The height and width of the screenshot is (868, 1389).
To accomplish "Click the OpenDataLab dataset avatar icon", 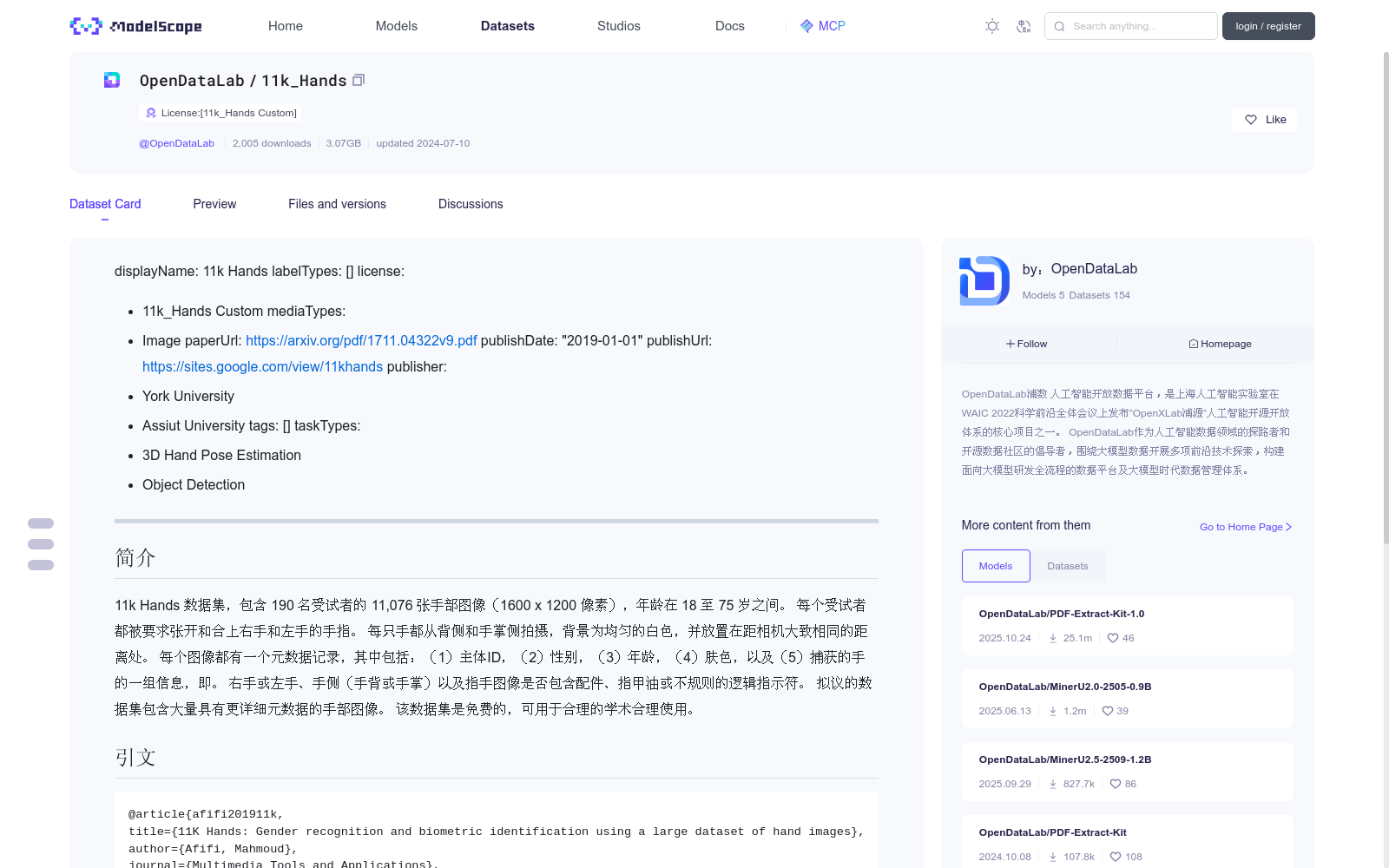I will click(112, 80).
